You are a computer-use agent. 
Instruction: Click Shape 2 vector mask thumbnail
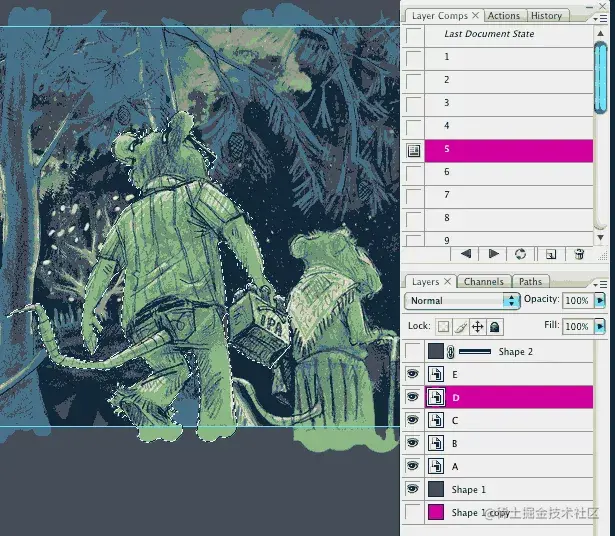[x=475, y=352]
